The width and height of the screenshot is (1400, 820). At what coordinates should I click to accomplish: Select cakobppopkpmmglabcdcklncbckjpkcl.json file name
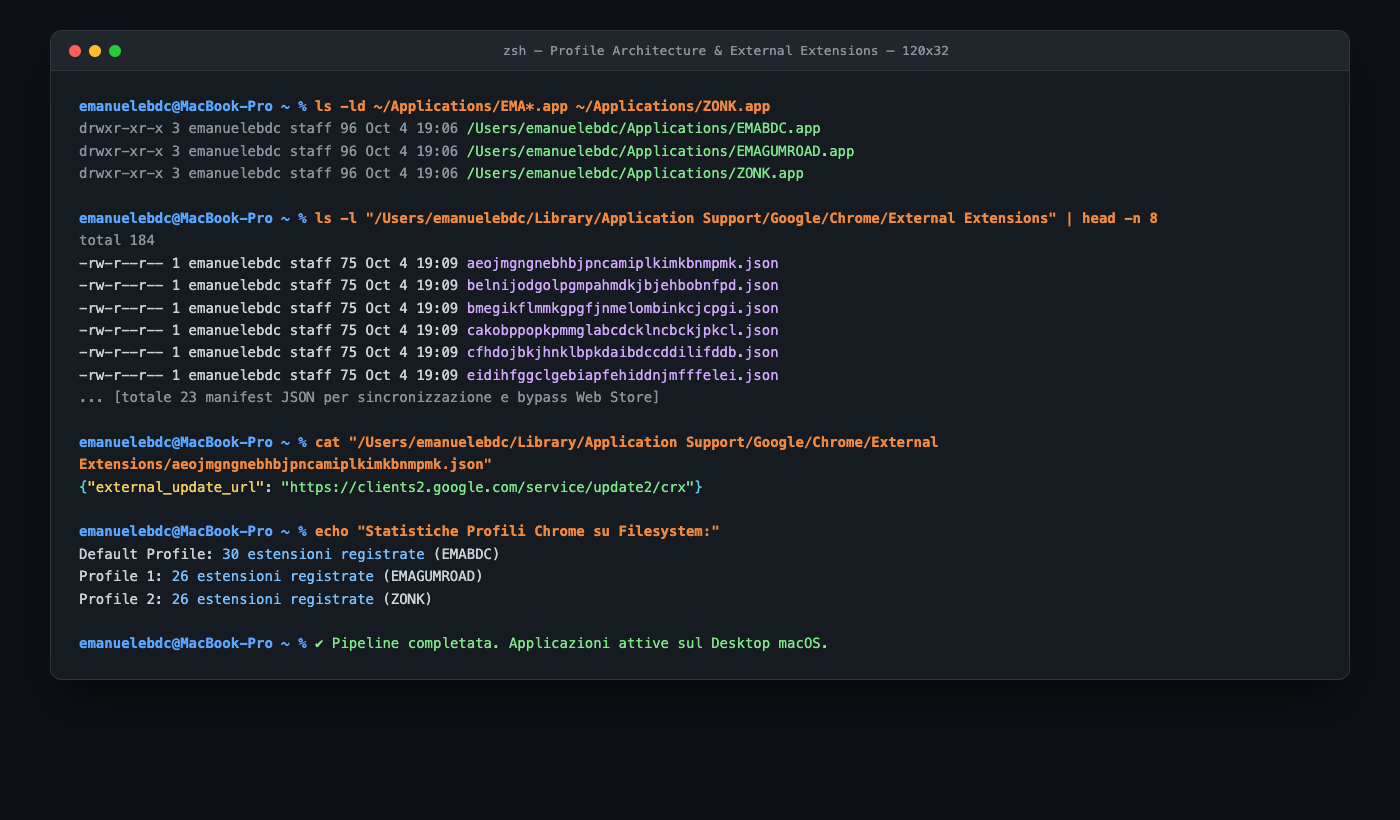(x=622, y=330)
